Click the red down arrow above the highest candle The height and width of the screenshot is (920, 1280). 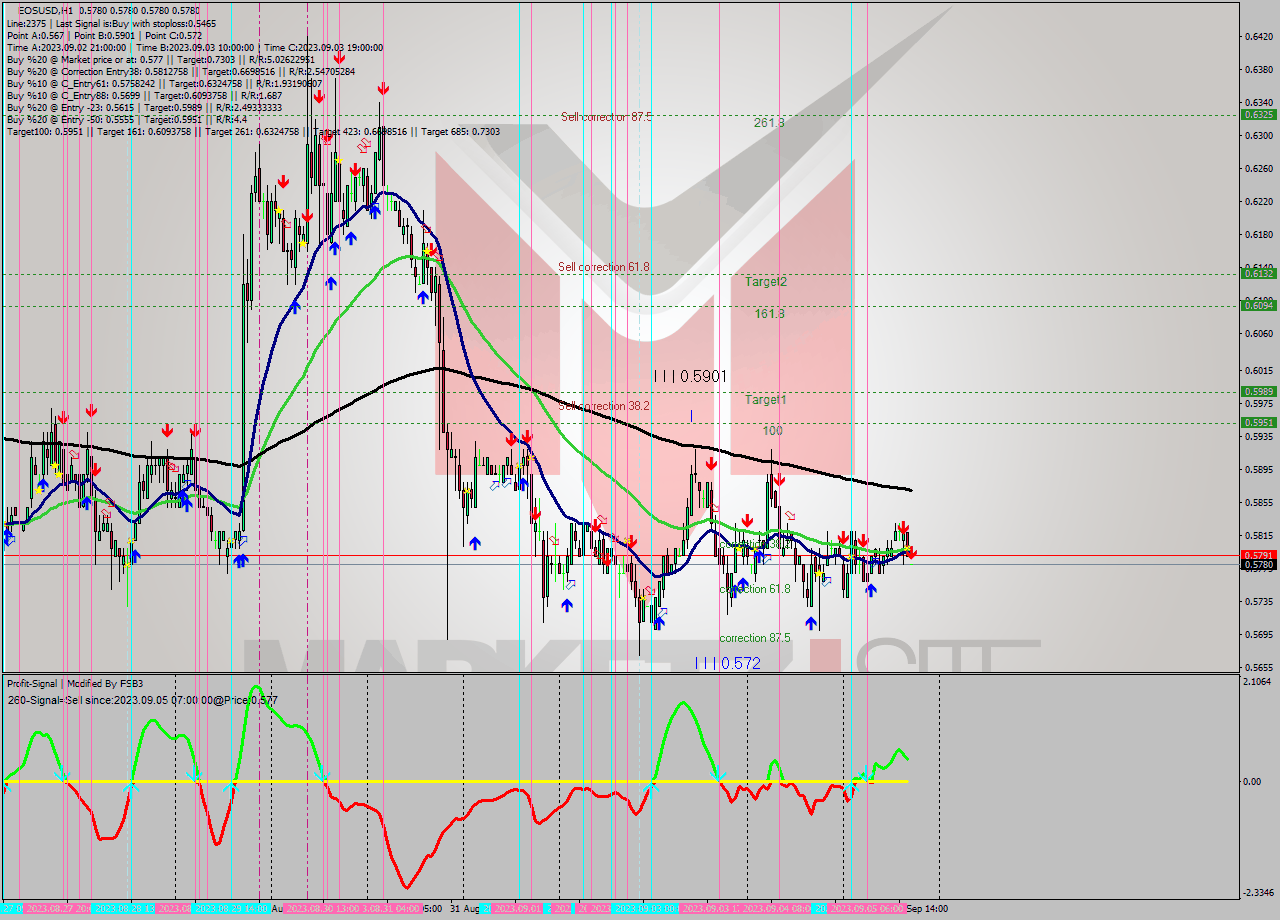point(339,59)
